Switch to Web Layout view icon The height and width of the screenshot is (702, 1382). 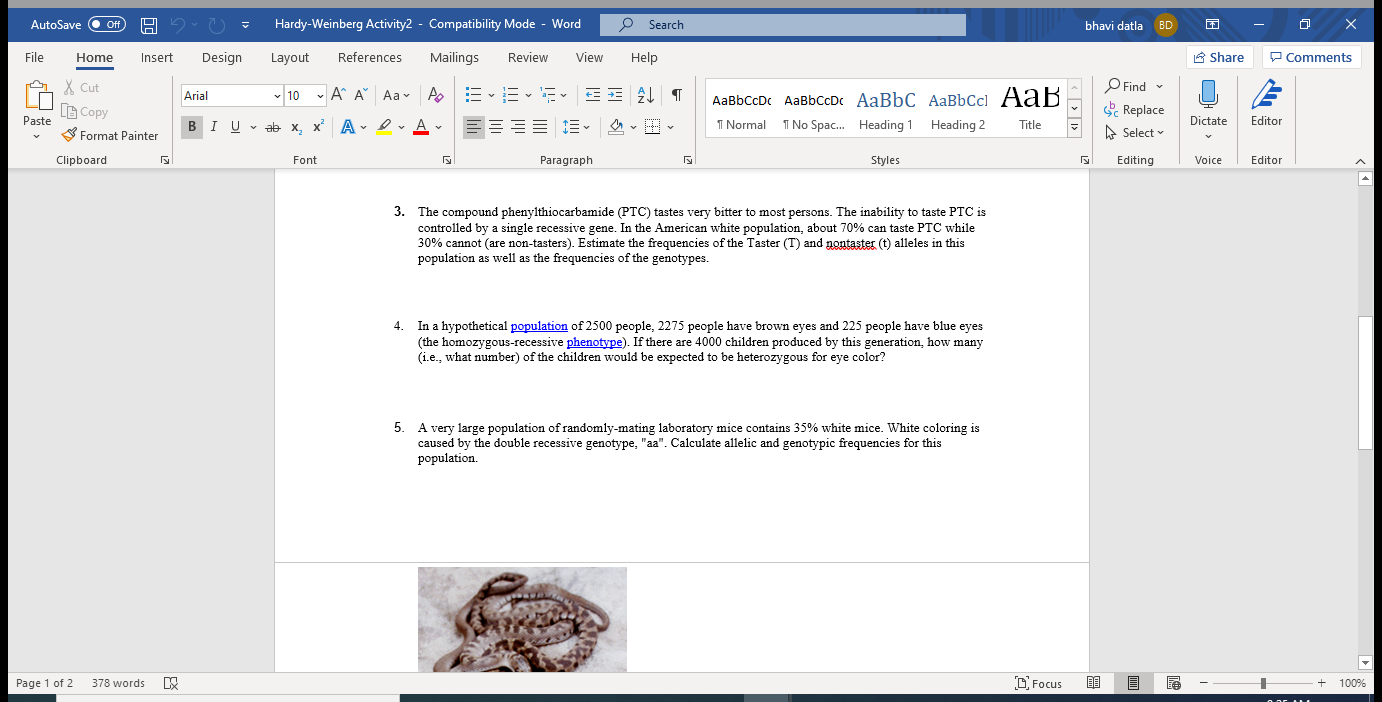point(1174,683)
